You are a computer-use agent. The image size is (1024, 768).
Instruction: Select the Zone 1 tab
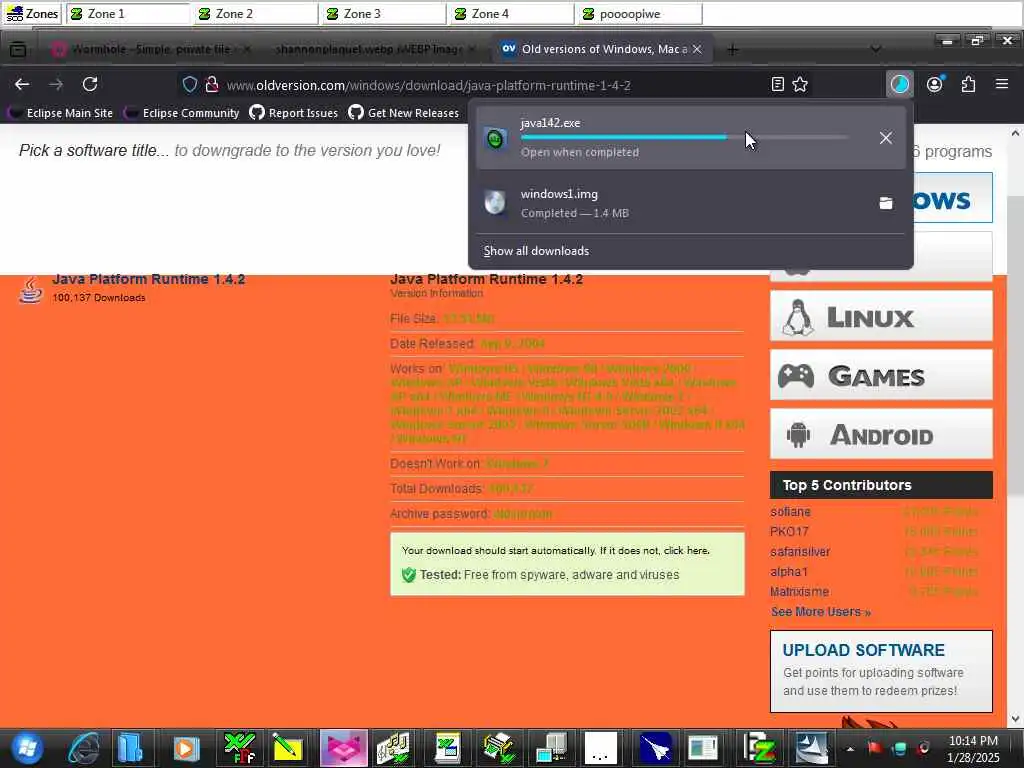tap(128, 14)
